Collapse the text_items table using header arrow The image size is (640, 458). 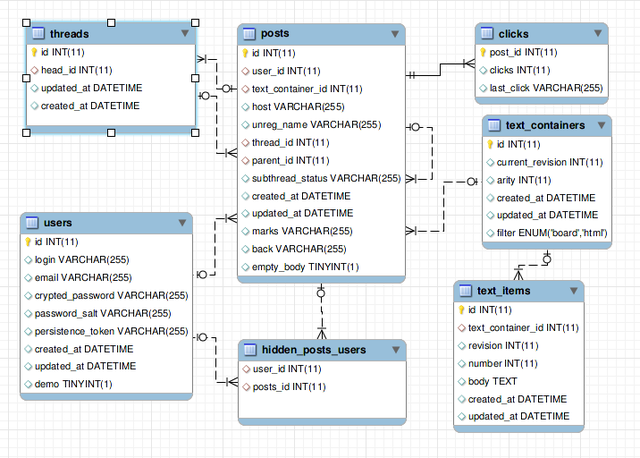coord(574,291)
